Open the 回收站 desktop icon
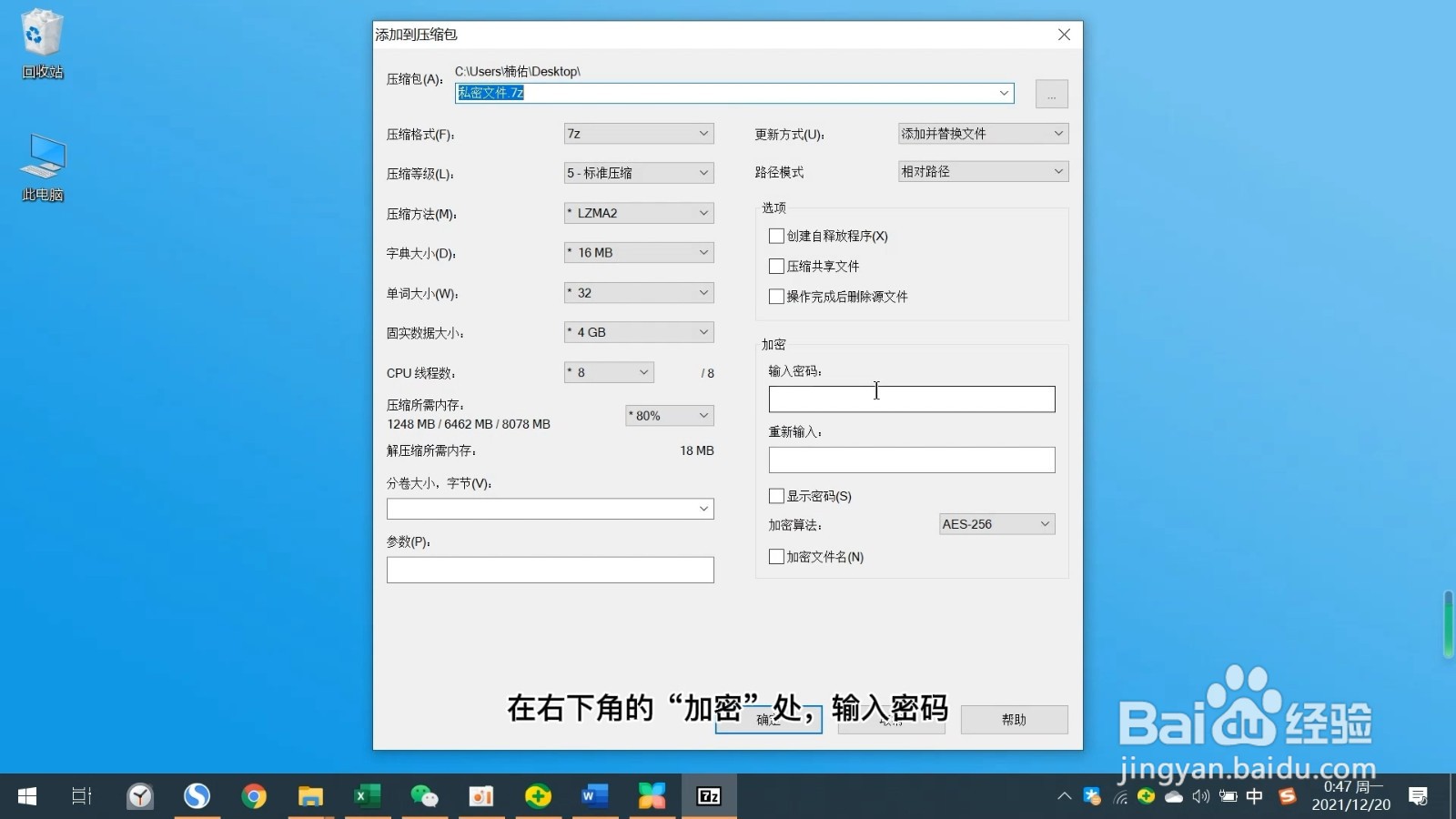Viewport: 1456px width, 819px height. tap(41, 41)
